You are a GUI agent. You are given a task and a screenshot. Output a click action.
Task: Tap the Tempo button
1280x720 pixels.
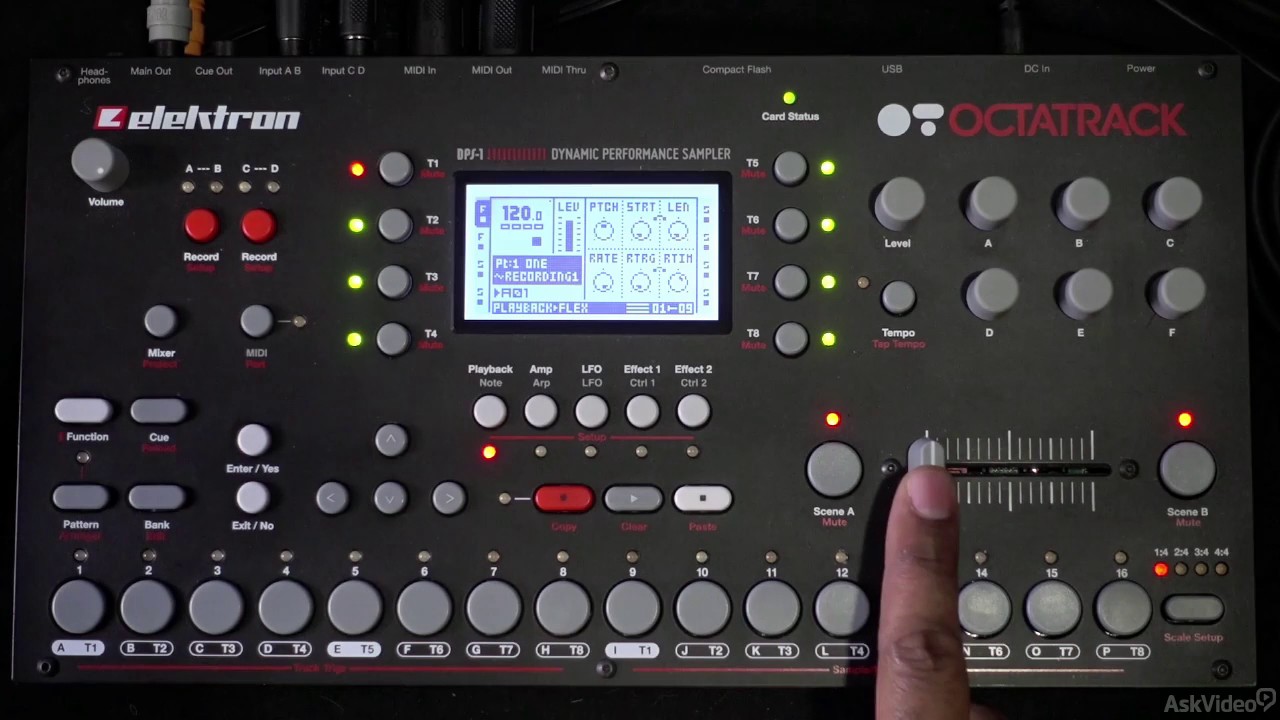click(x=898, y=298)
